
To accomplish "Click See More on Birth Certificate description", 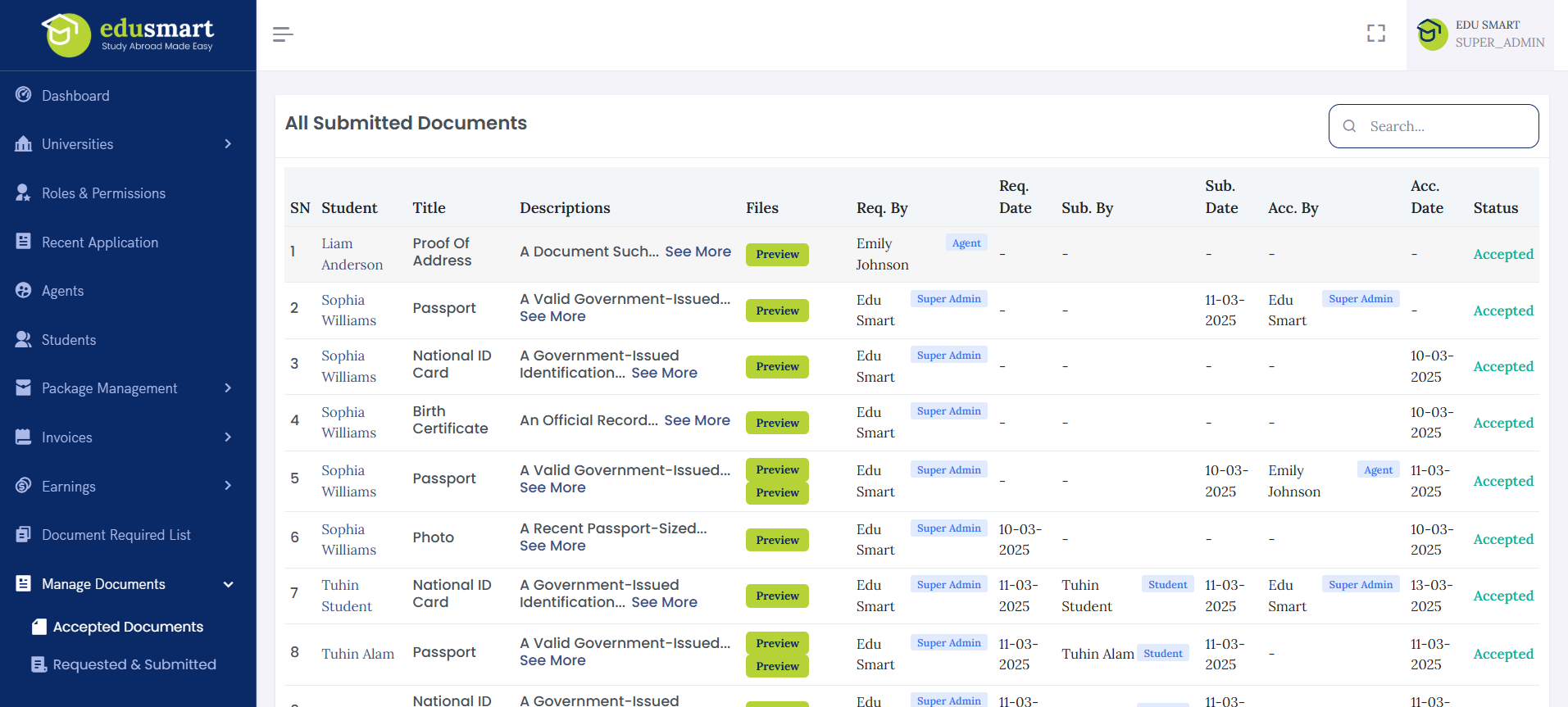I will 697,420.
